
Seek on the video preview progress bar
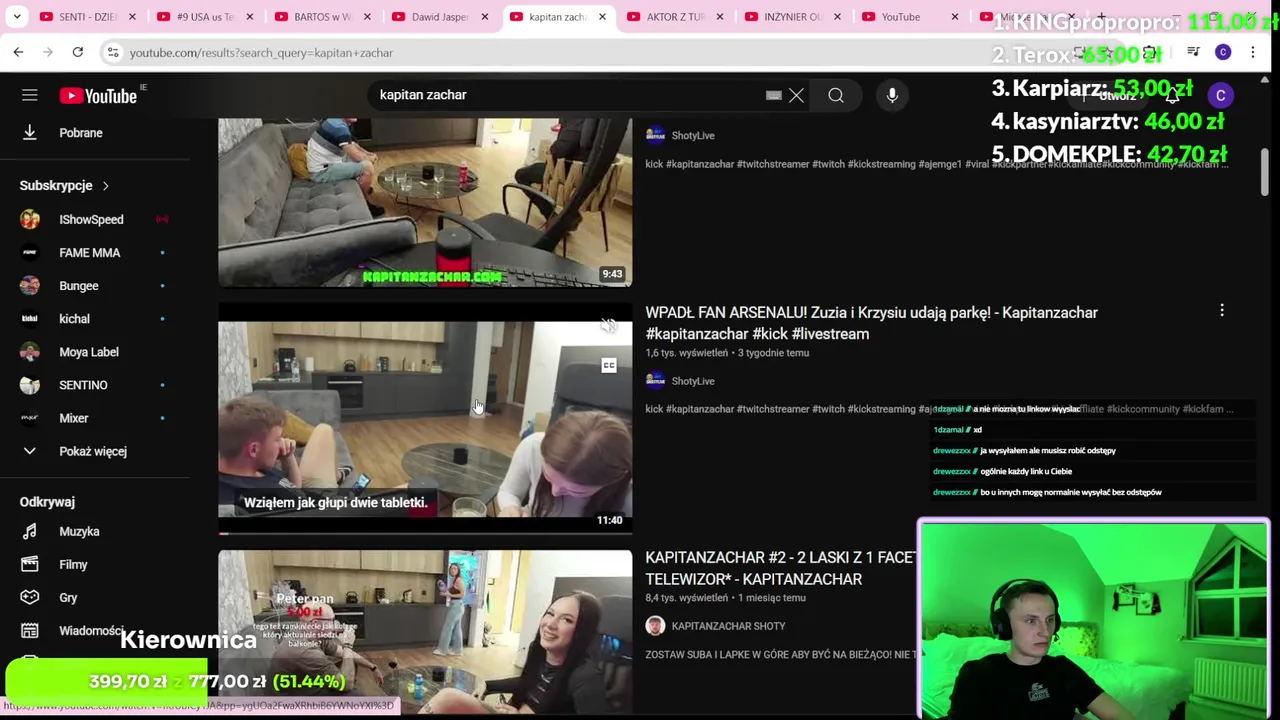pyautogui.click(x=425, y=533)
